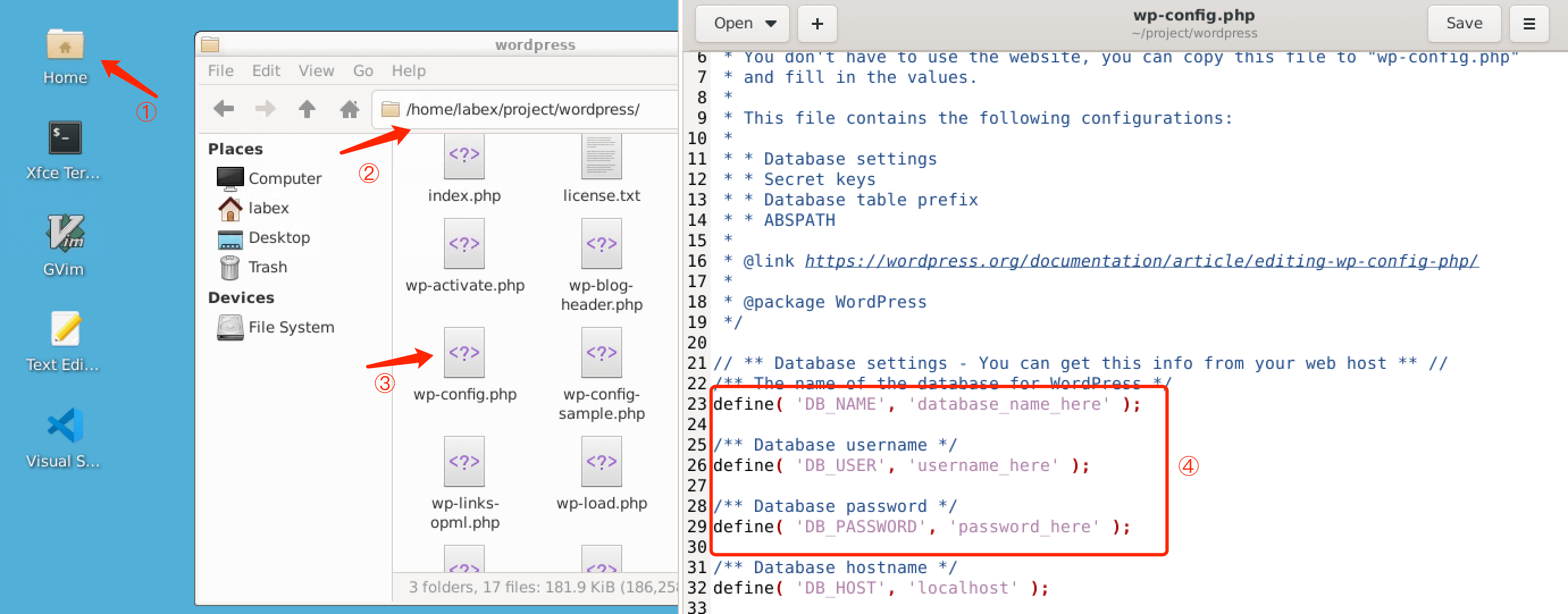Select the license.txt file
This screenshot has width=1568, height=614.
pyautogui.click(x=601, y=157)
